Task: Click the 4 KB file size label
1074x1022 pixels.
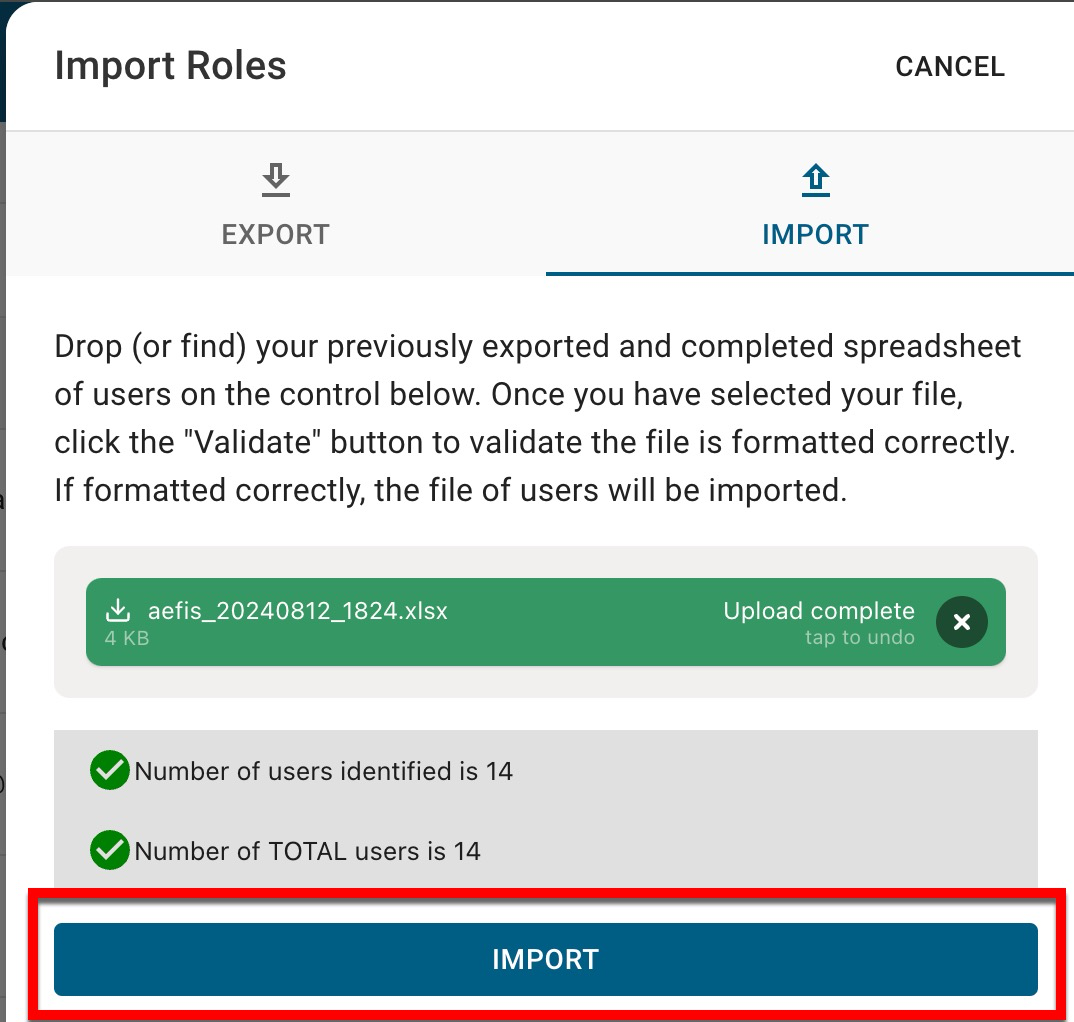Action: coord(126,637)
